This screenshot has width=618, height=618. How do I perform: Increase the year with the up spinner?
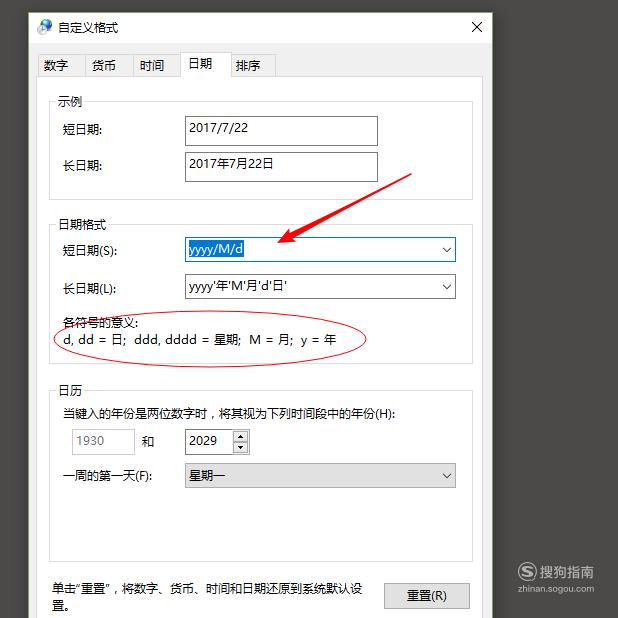240,436
